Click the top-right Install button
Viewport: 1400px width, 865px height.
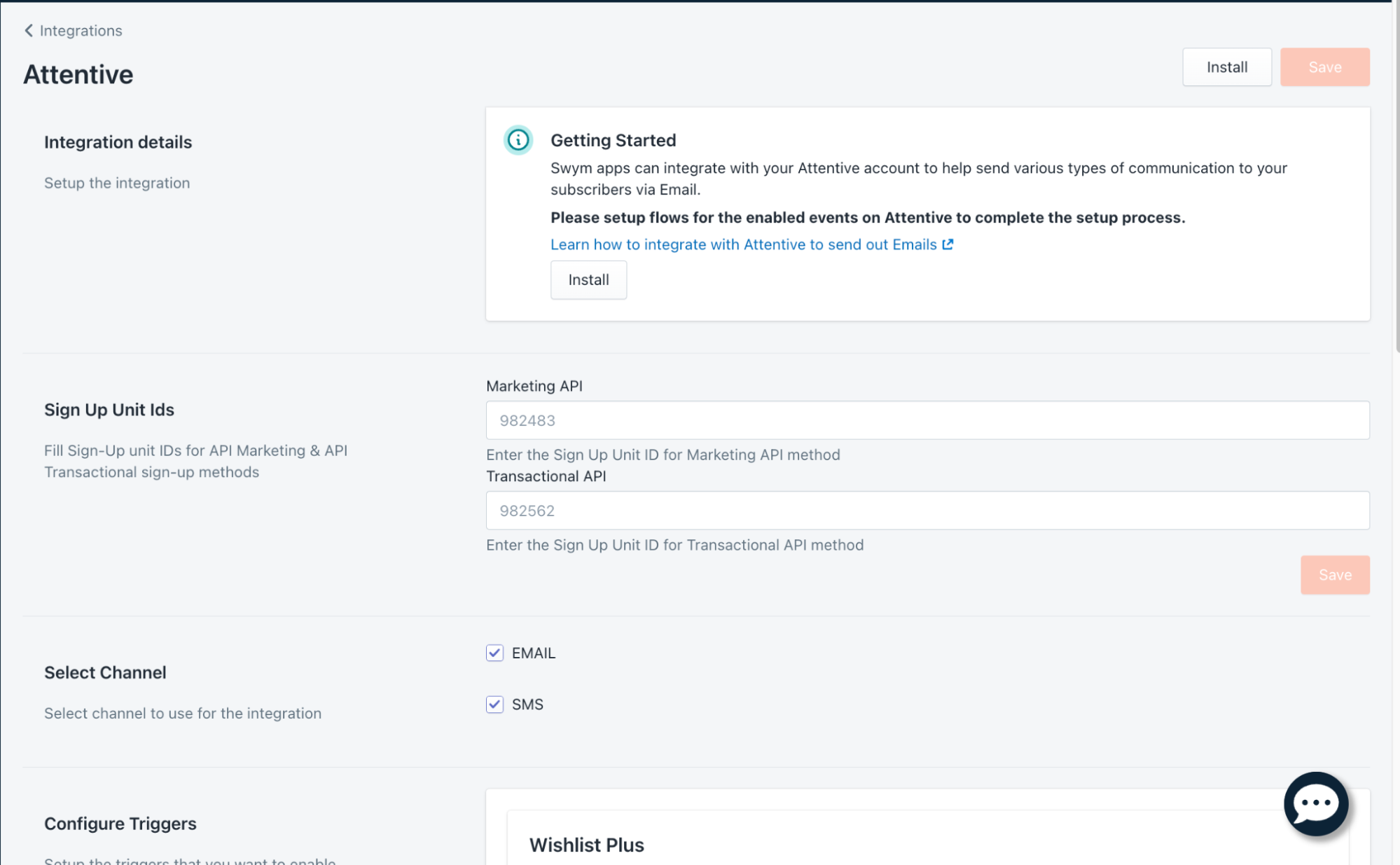tap(1227, 67)
